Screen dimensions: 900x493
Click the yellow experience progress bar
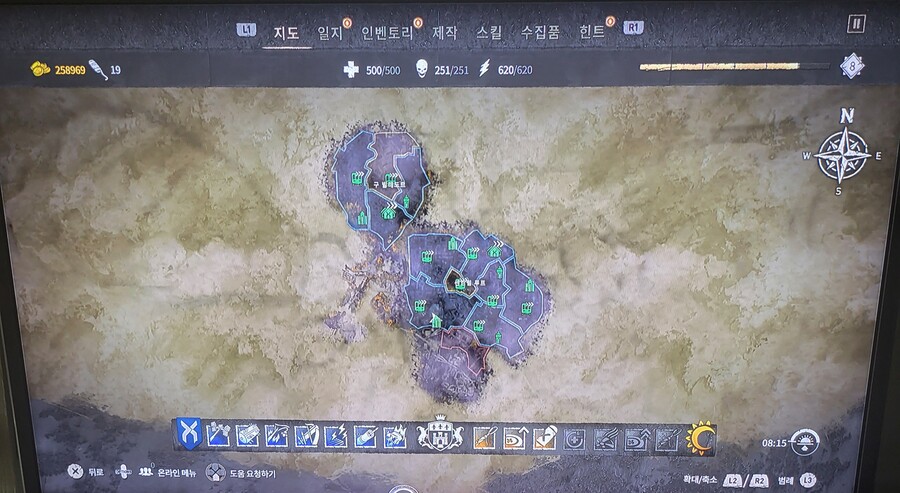[x=734, y=67]
